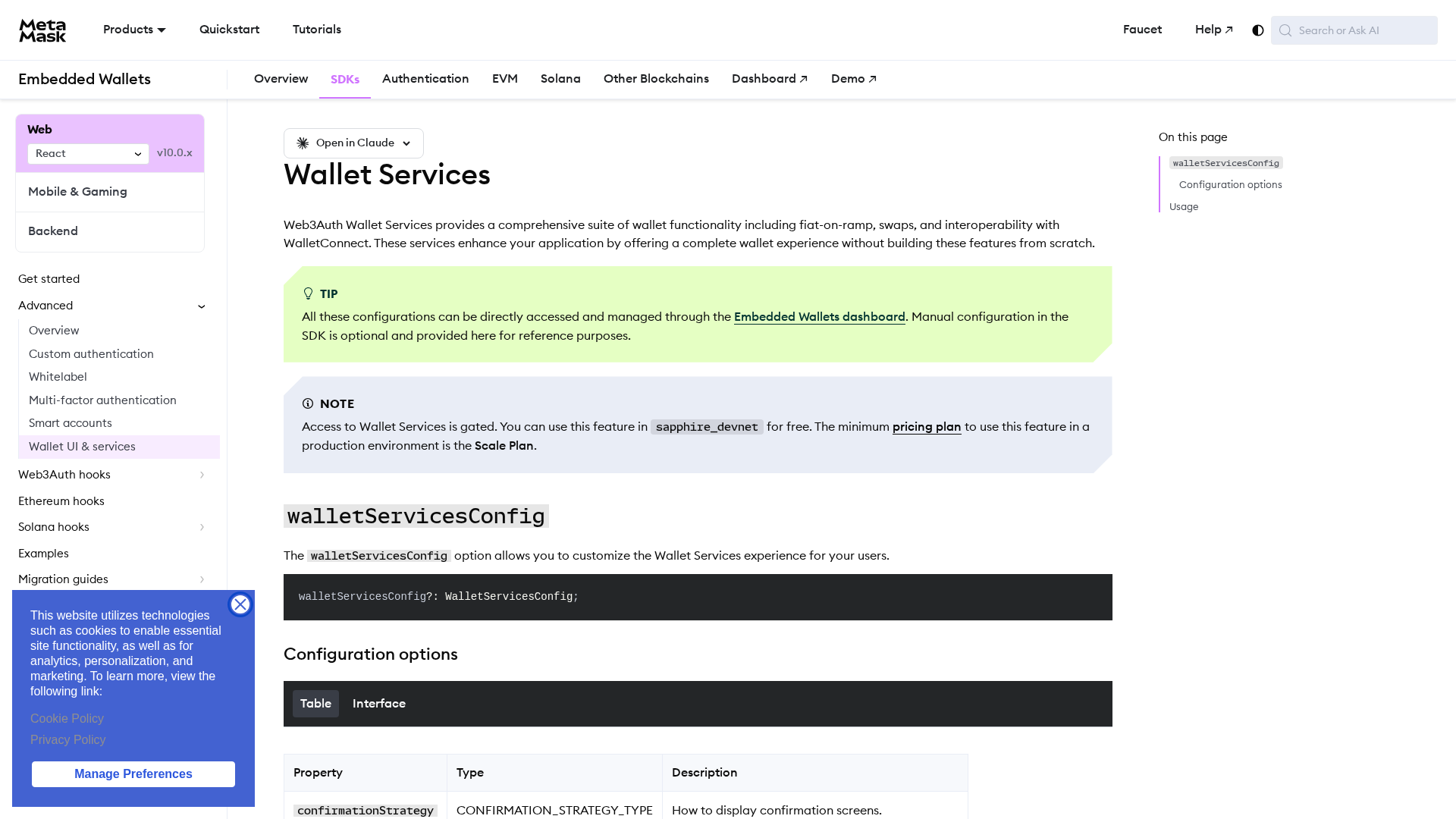Open the Faucet link
The image size is (1456, 819).
[1142, 30]
